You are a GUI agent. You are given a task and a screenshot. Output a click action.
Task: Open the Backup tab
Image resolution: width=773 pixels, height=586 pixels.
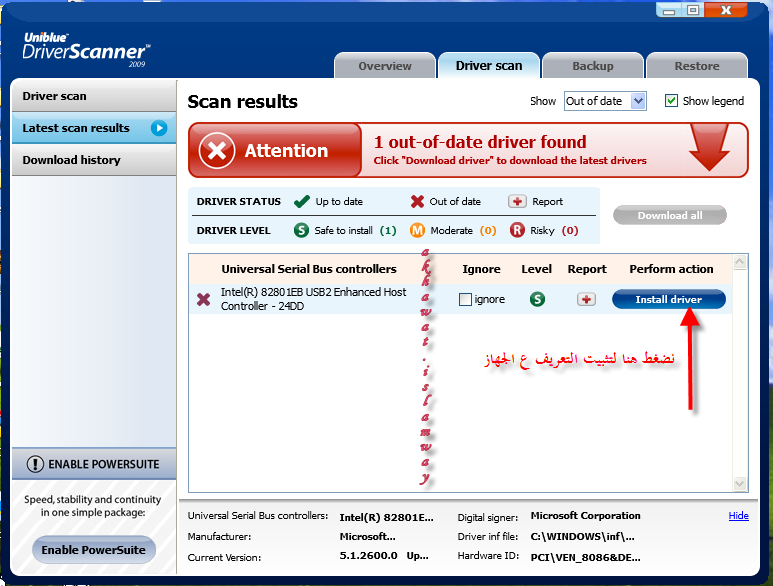(593, 66)
